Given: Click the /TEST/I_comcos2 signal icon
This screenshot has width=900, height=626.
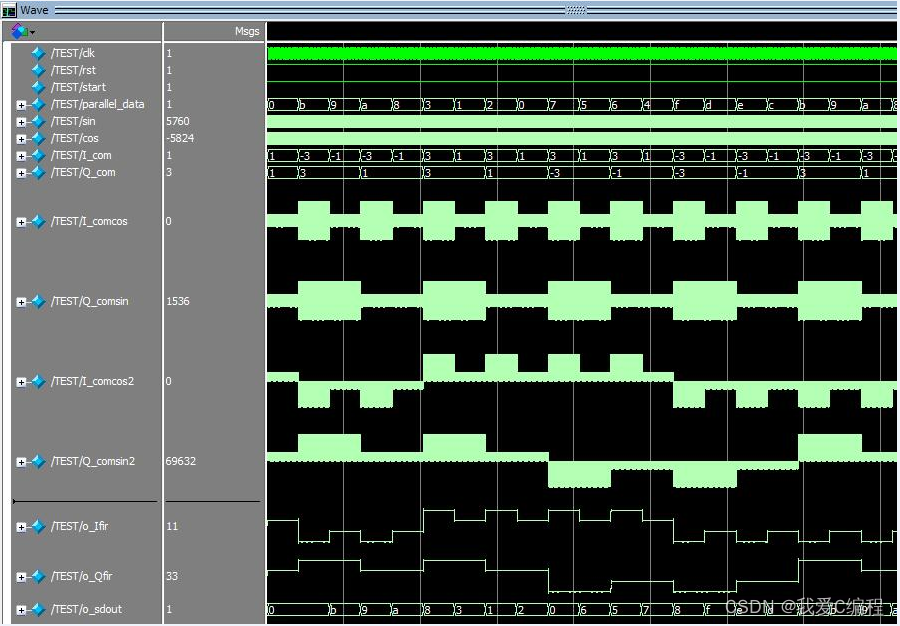Looking at the screenshot, I should pyautogui.click(x=38, y=382).
